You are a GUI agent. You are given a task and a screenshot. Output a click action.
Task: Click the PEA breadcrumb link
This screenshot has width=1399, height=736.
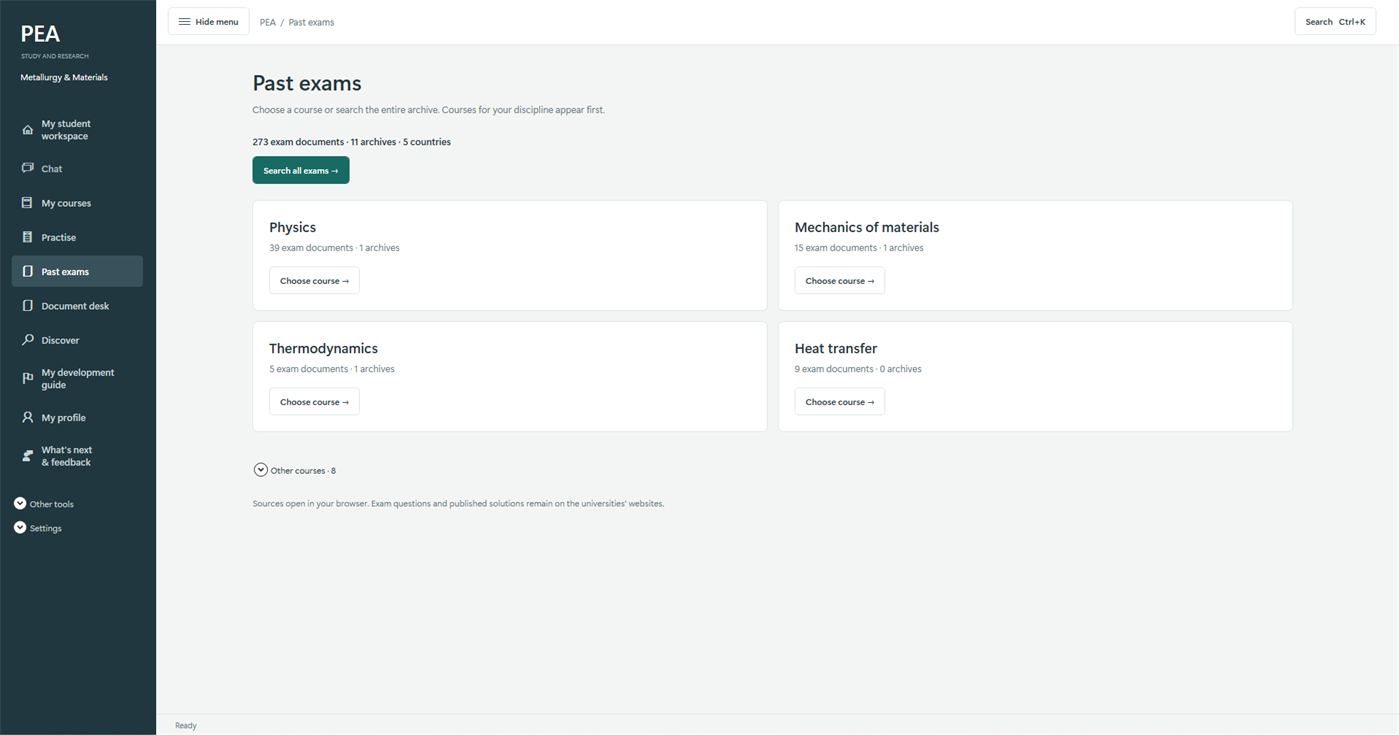pos(268,22)
